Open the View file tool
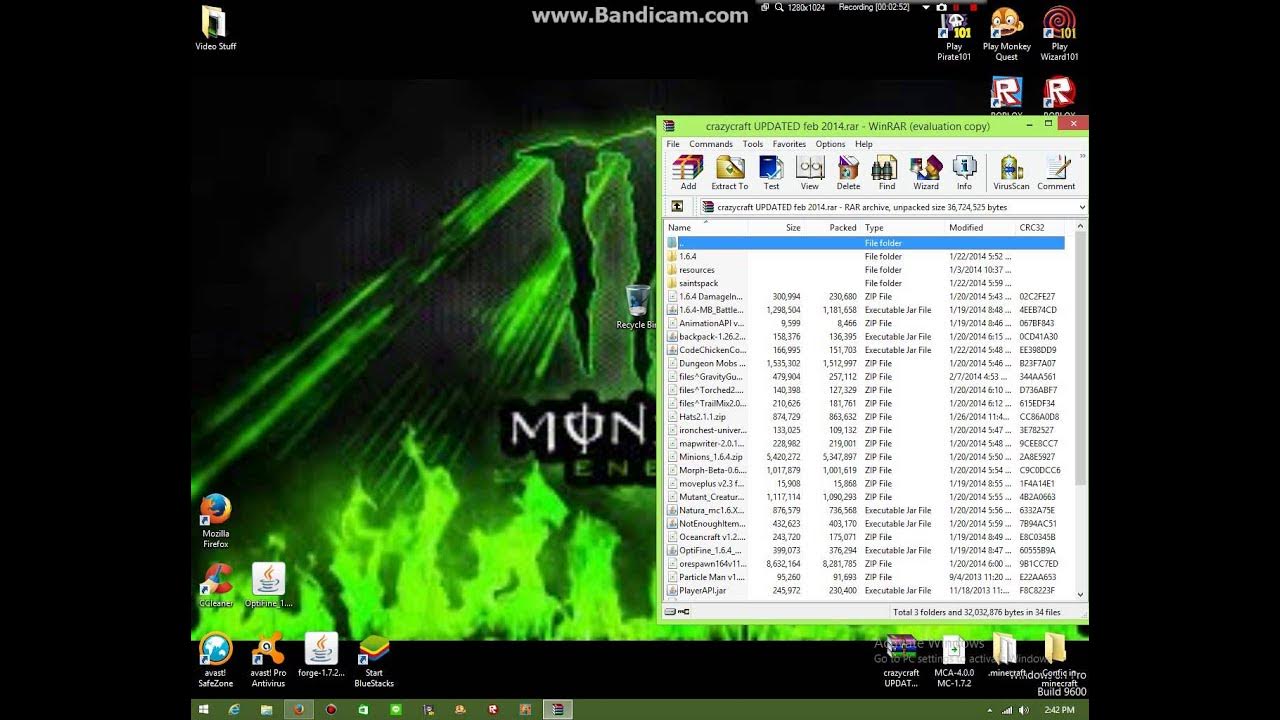 point(809,173)
